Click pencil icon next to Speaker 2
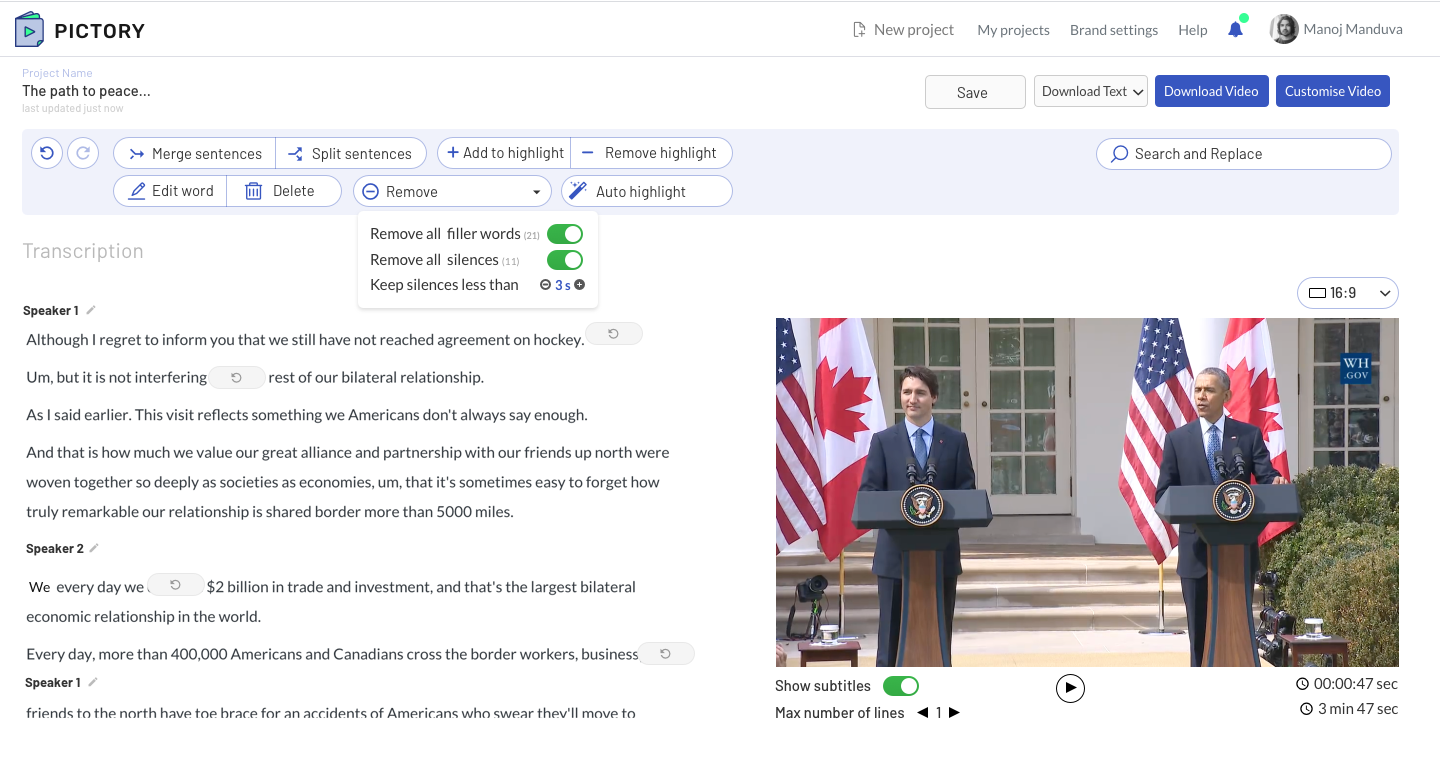 tap(94, 548)
